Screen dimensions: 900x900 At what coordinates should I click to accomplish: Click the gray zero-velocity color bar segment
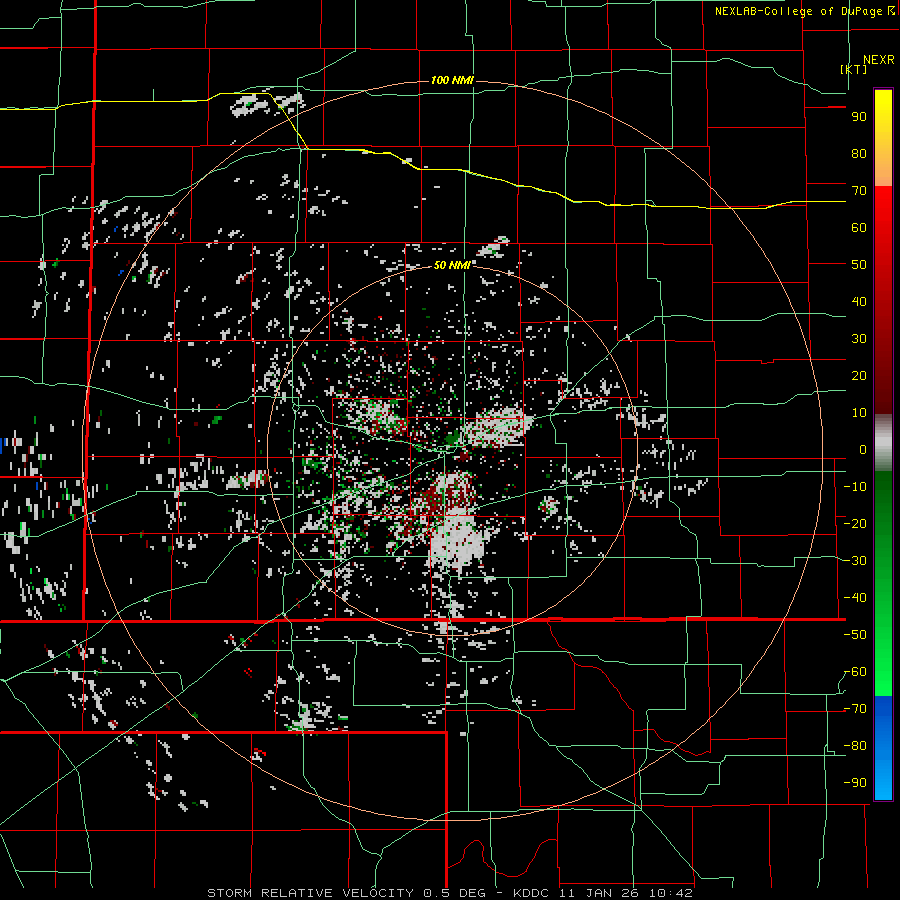883,443
